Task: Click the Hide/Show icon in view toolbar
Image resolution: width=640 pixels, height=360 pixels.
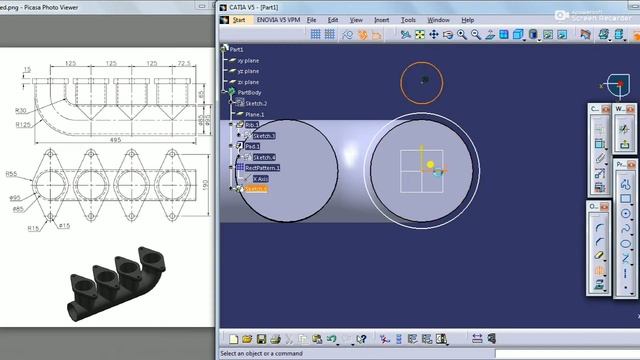Action: pos(548,35)
